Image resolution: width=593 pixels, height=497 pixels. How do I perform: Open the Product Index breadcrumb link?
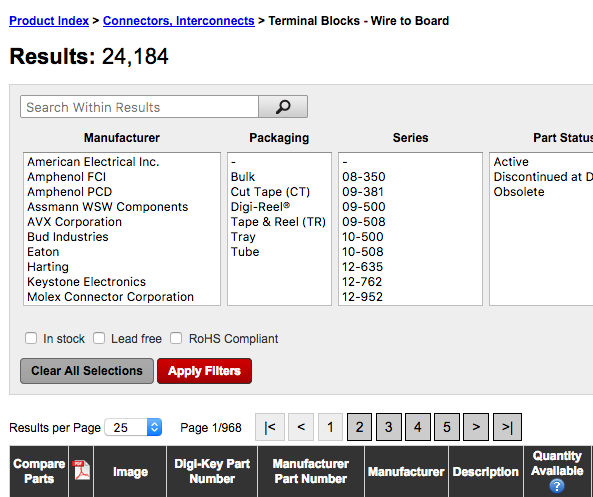click(49, 20)
